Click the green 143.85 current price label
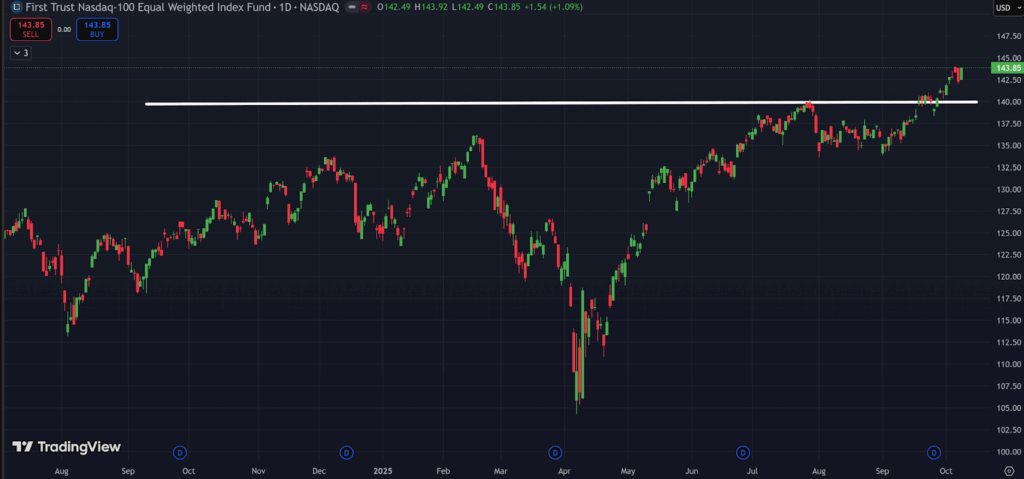 pos(1007,67)
